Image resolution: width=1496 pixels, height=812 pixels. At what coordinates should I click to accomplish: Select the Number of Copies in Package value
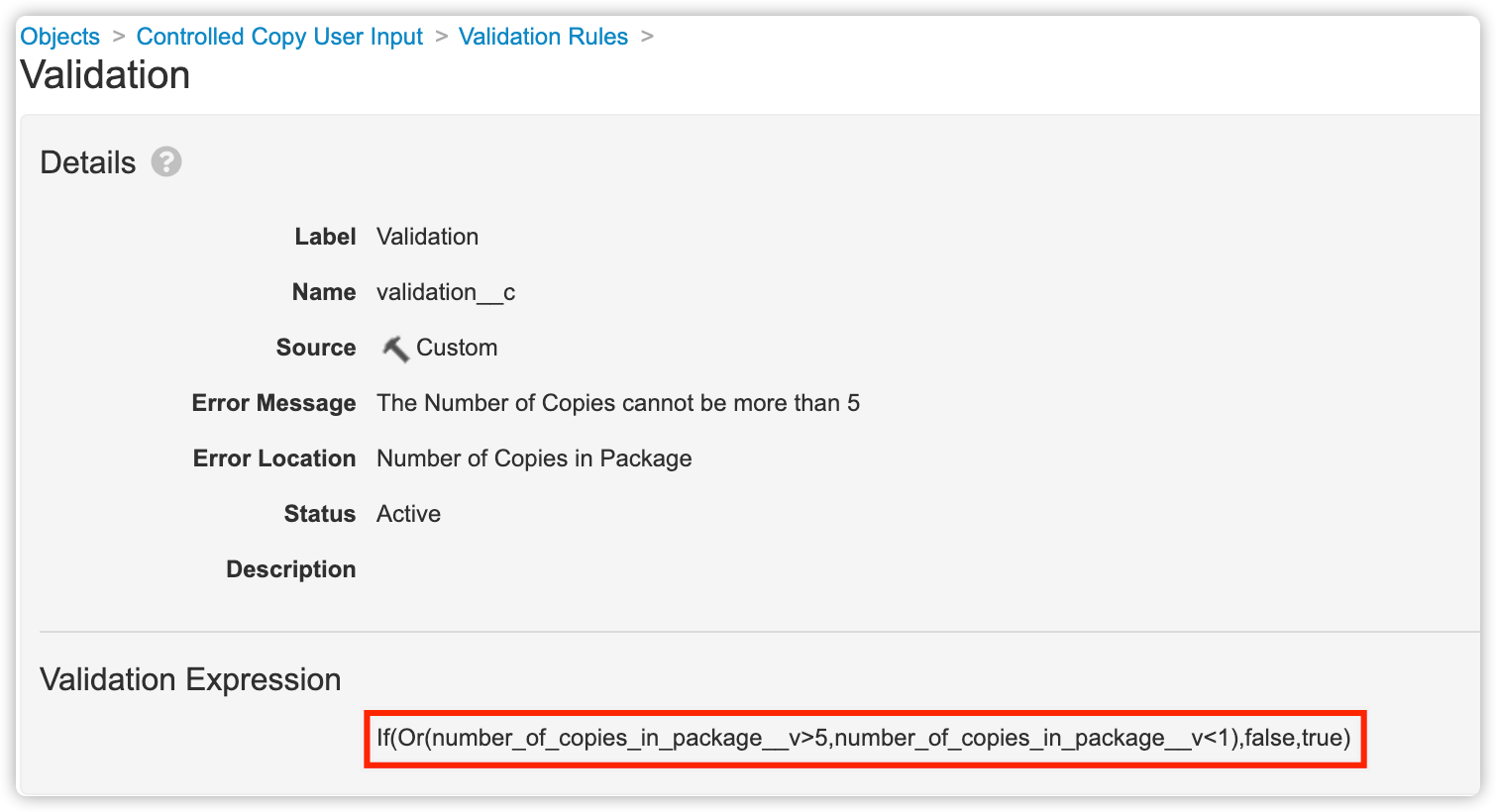pos(534,458)
